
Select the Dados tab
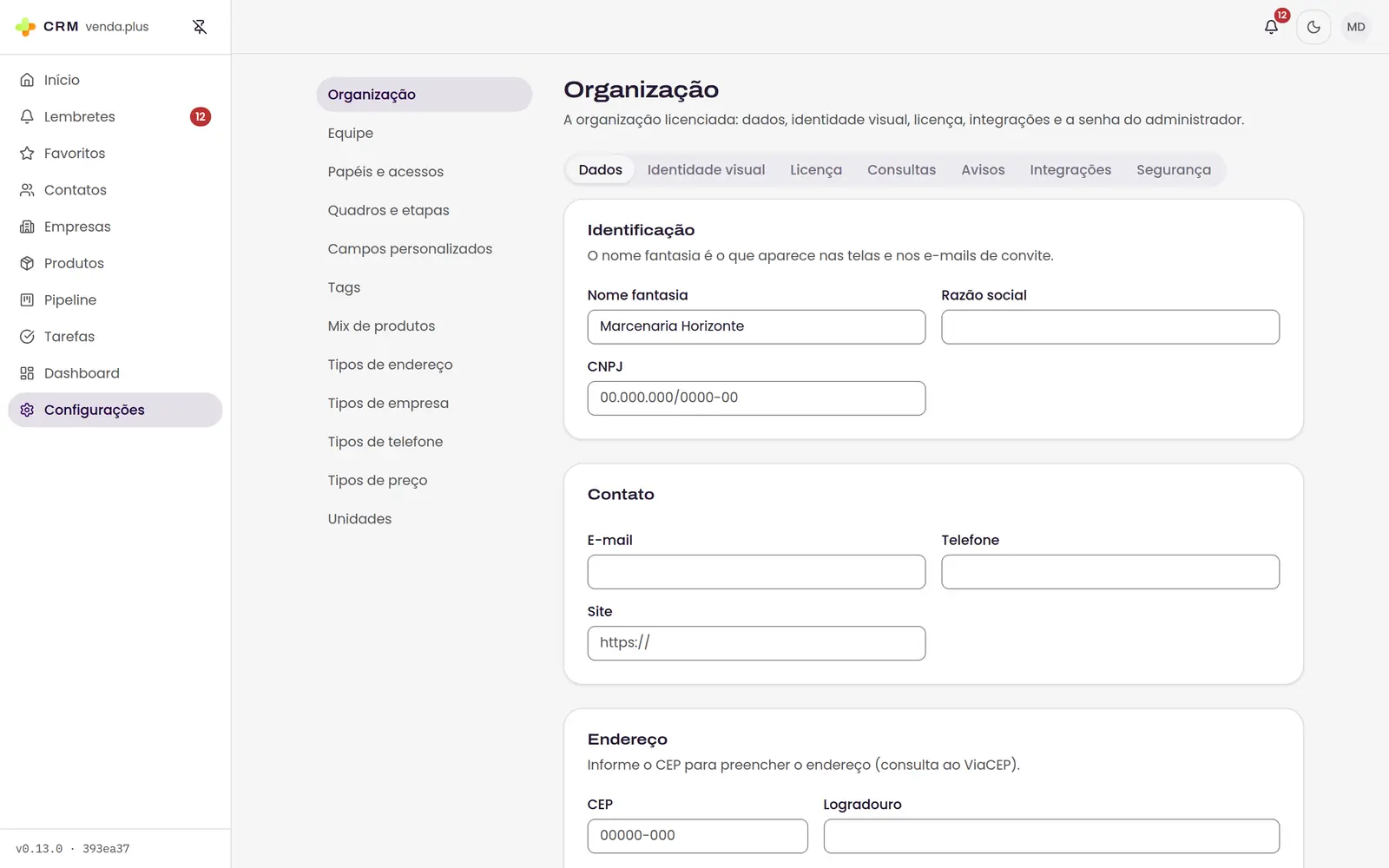pyautogui.click(x=601, y=170)
